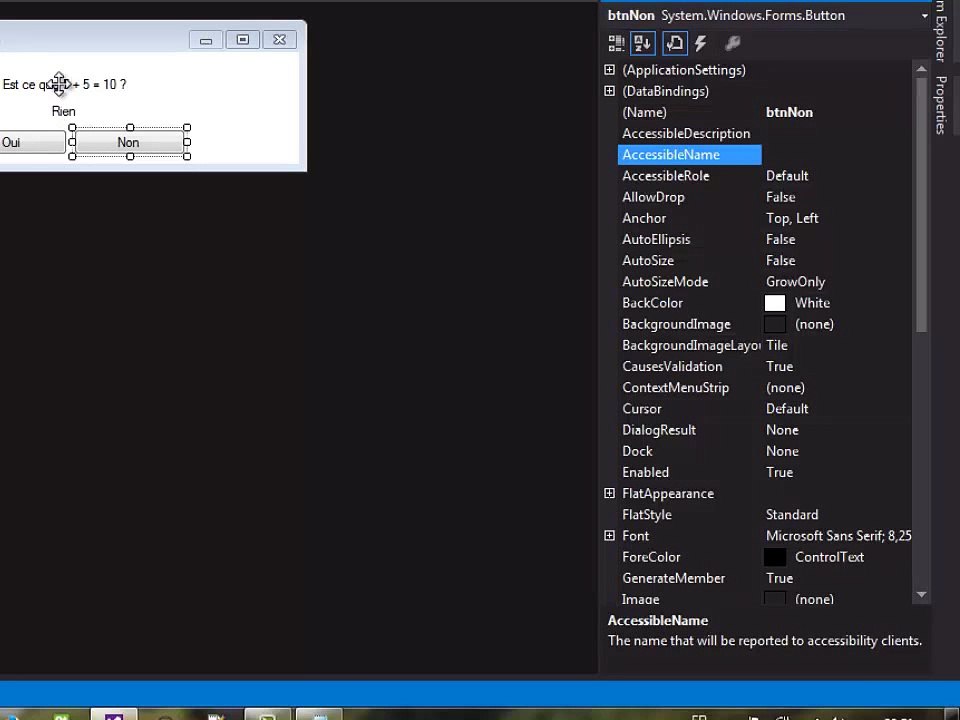The height and width of the screenshot is (720, 960).
Task: Show the Properties page icon in toolbar
Action: (x=675, y=43)
